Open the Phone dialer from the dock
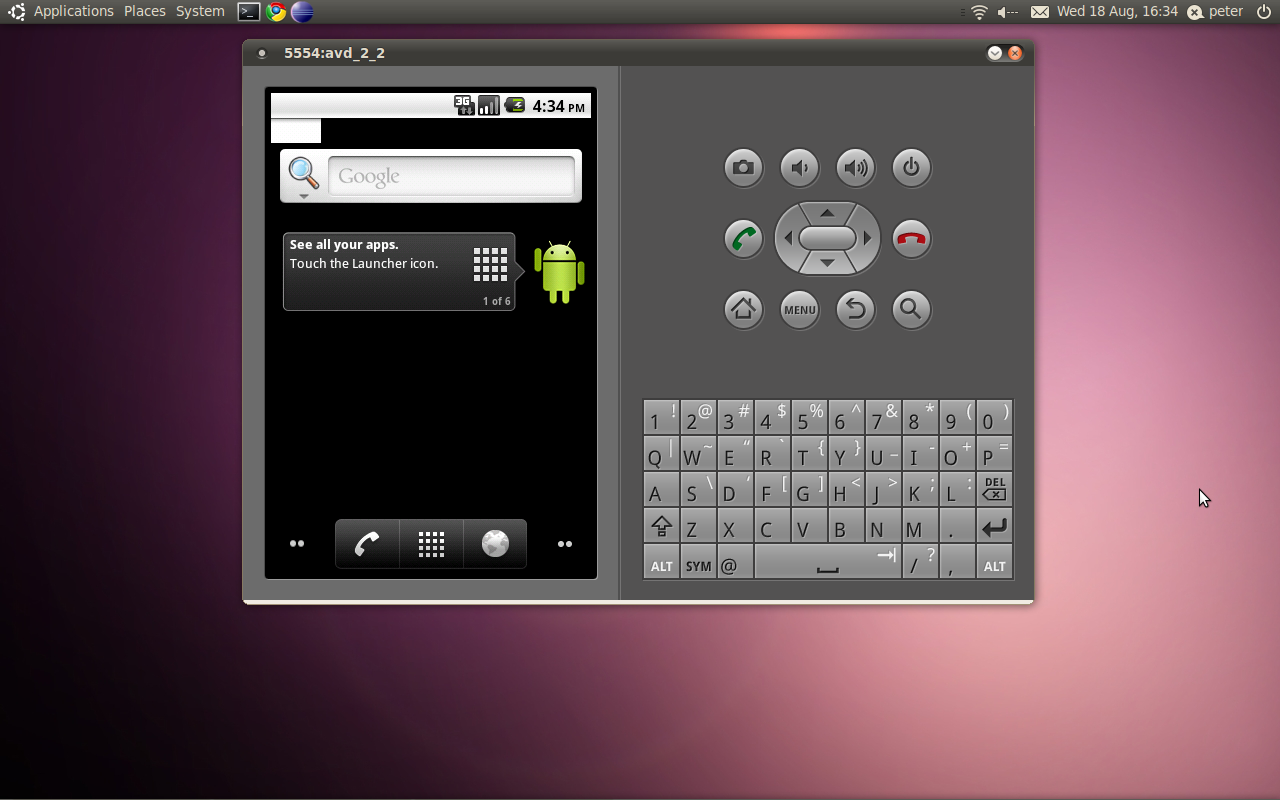Screen dimensions: 1280x800 click(x=367, y=543)
